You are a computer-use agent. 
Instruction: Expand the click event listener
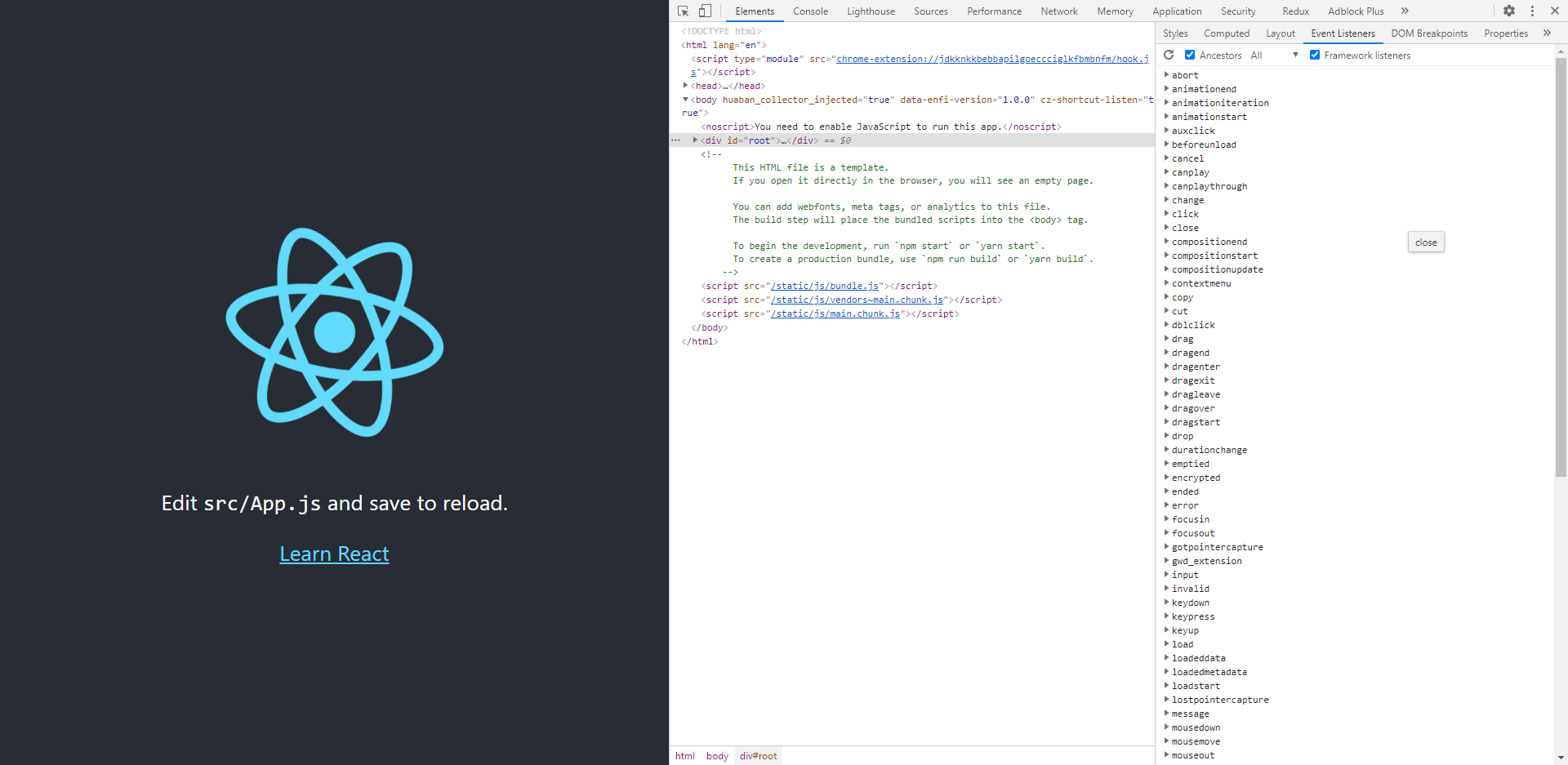pyautogui.click(x=1166, y=213)
